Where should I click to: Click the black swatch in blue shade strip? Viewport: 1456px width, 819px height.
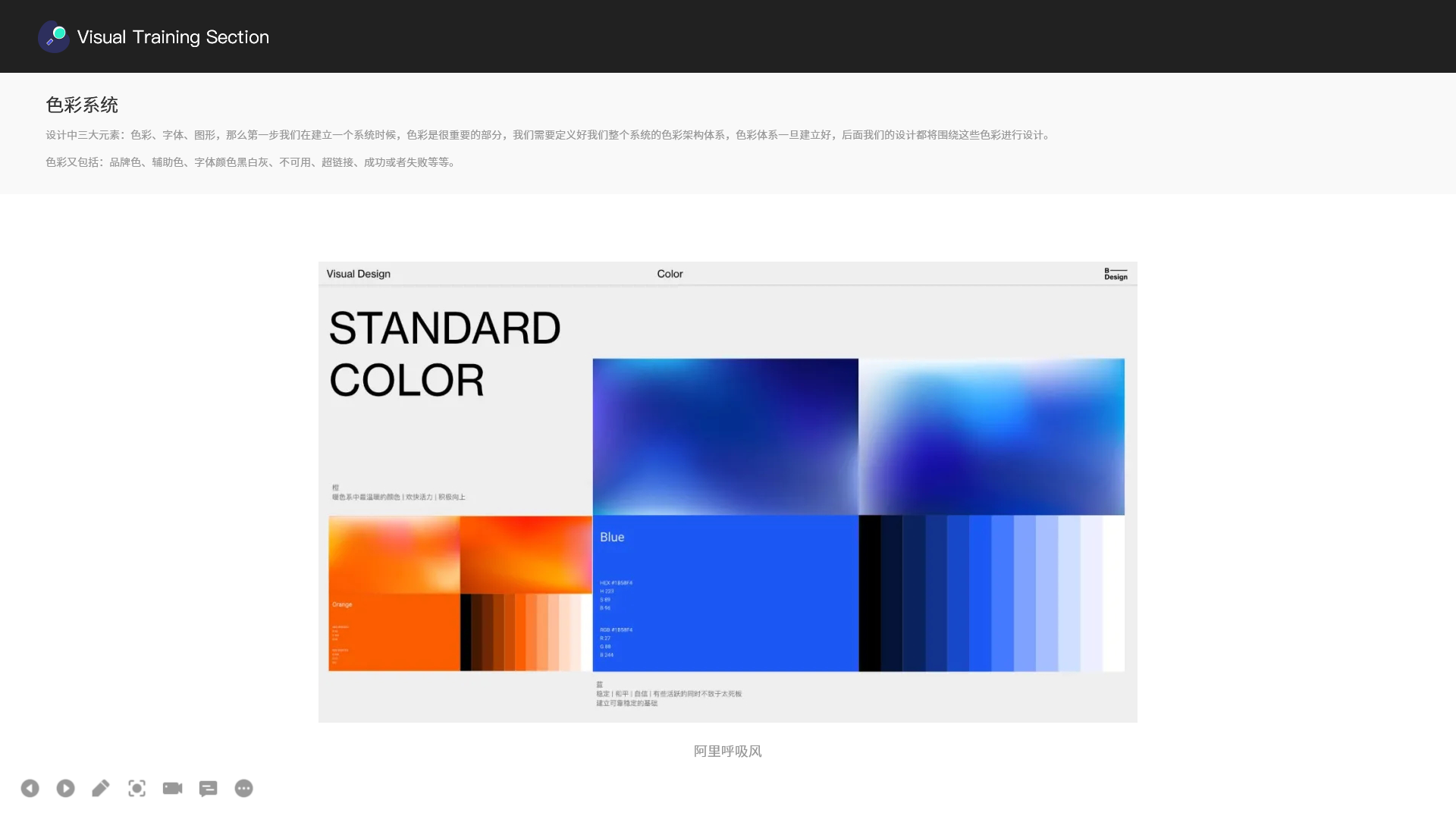[x=869, y=593]
